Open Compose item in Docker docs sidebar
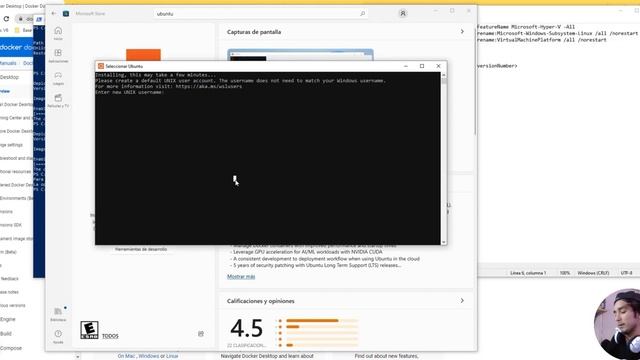Image resolution: width=640 pixels, height=360 pixels. [x=11, y=348]
